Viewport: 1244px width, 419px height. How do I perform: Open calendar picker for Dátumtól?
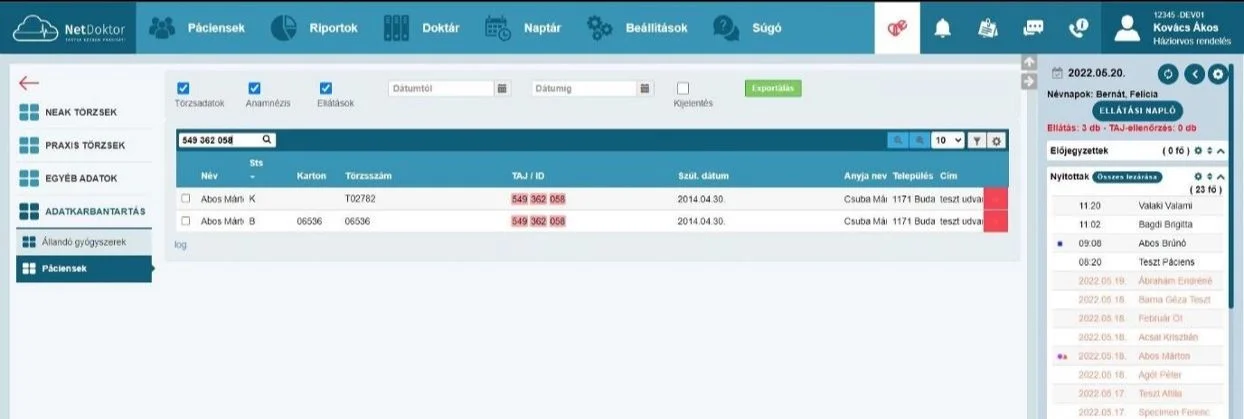click(503, 88)
